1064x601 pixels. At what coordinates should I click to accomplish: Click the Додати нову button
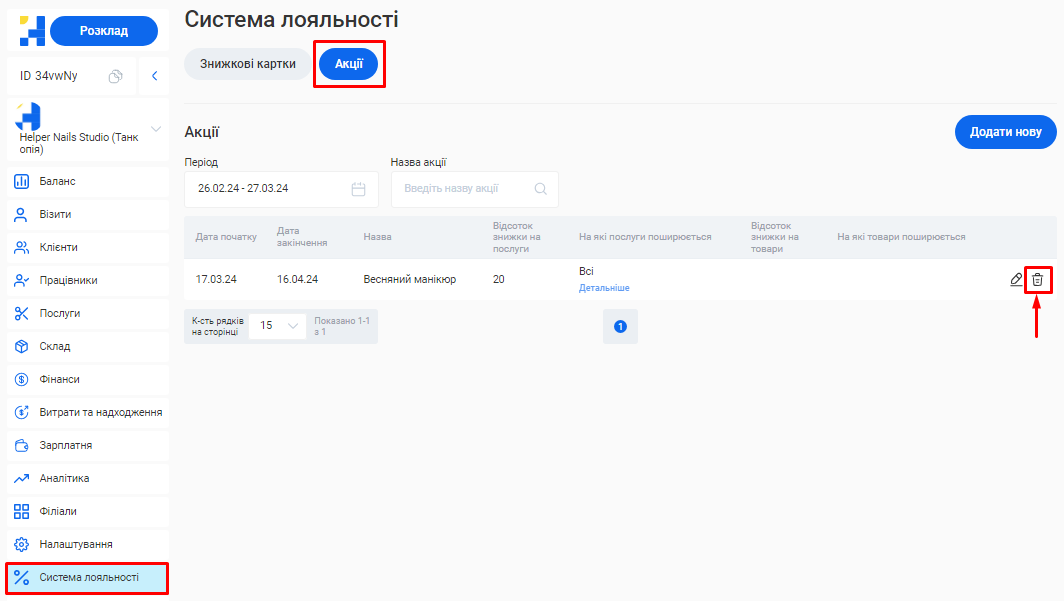pos(1005,132)
